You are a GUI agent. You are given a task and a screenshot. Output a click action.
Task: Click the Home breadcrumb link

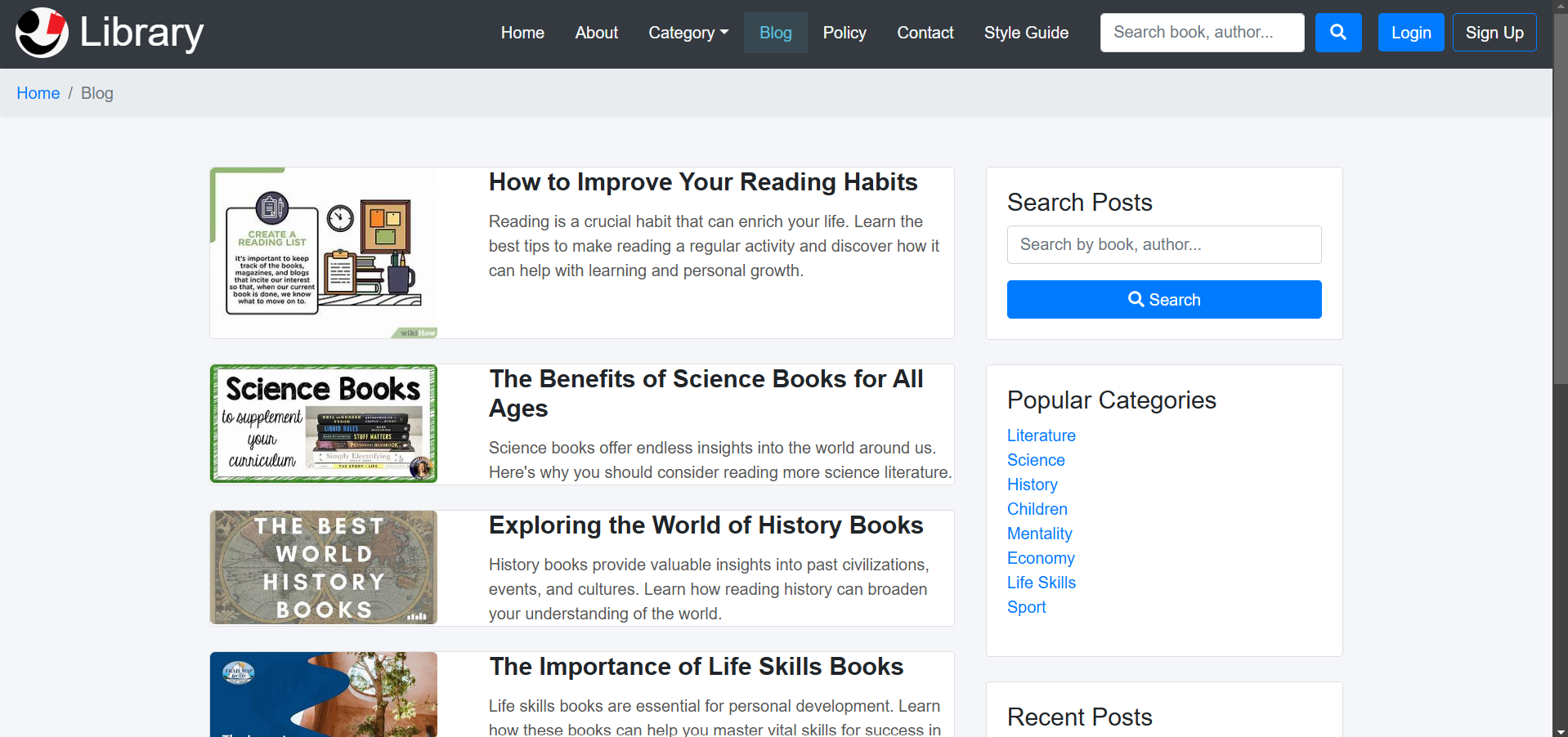[38, 93]
